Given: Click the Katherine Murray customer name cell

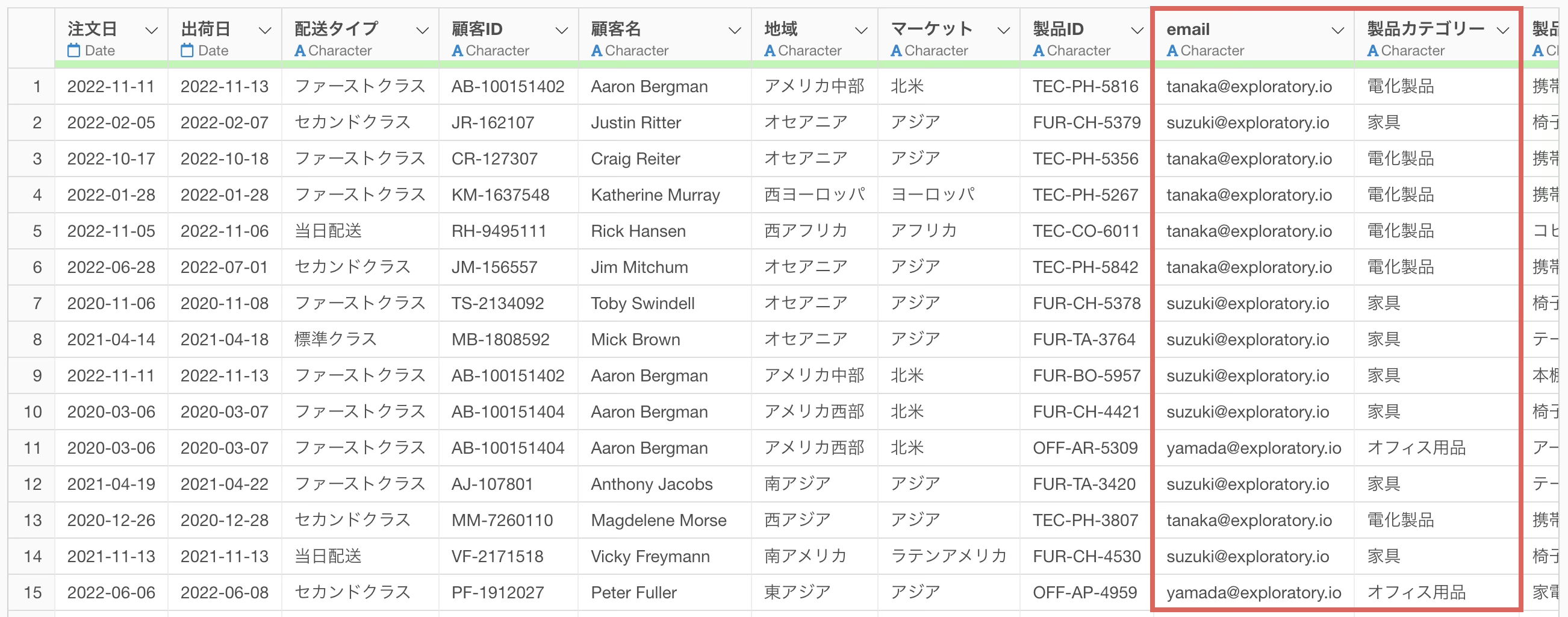Looking at the screenshot, I should pos(655,195).
